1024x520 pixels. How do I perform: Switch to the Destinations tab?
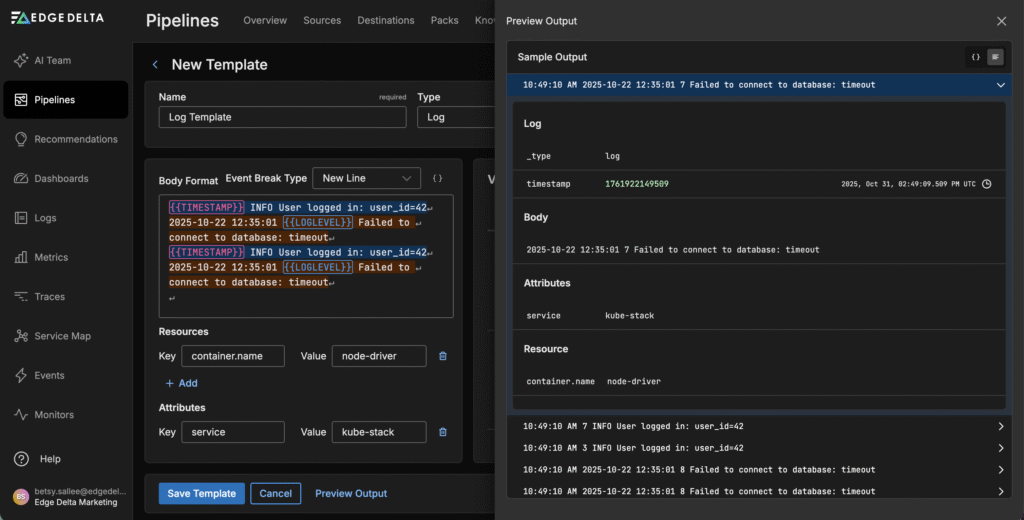pyautogui.click(x=385, y=20)
